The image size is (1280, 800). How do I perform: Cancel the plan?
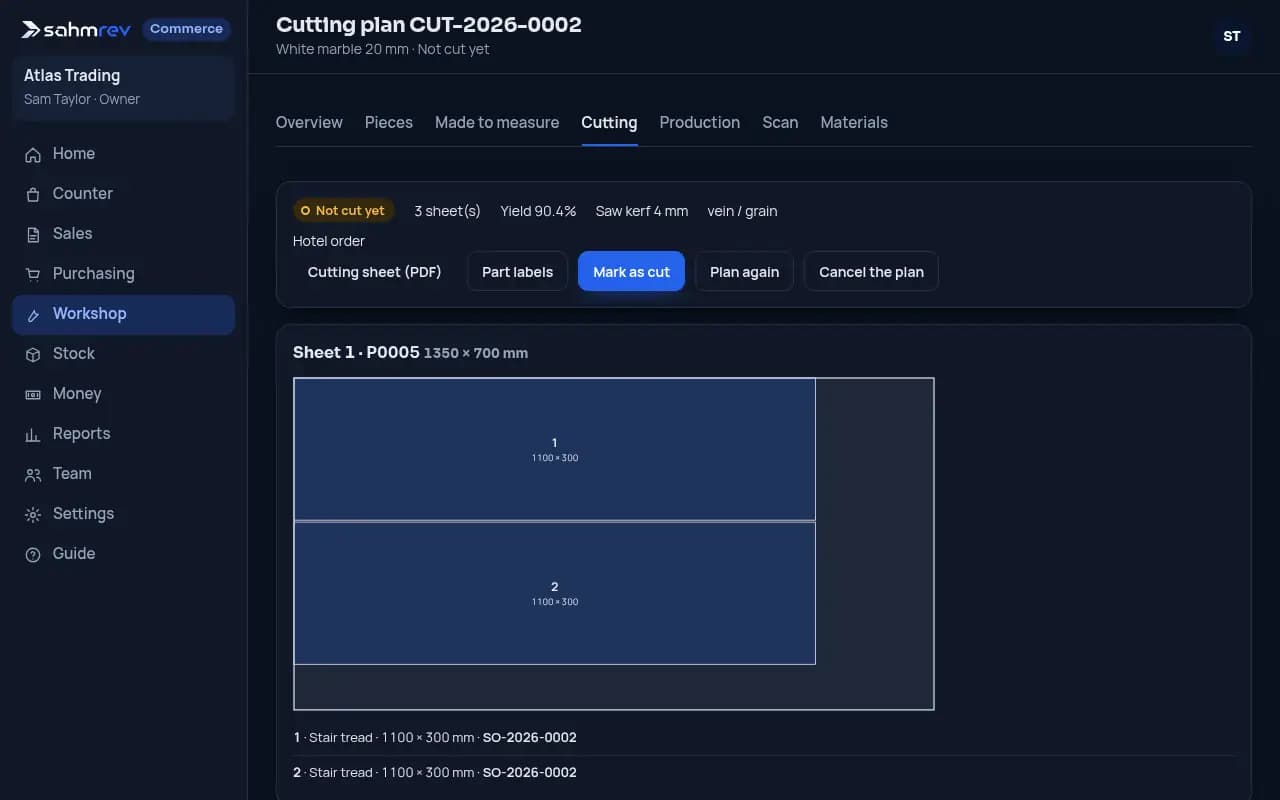click(x=871, y=271)
